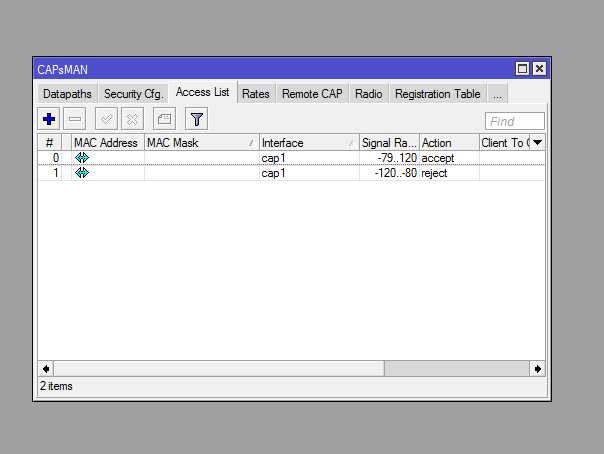The width and height of the screenshot is (604, 454).
Task: Click the horizontal scrollbar right arrow
Action: 538,369
